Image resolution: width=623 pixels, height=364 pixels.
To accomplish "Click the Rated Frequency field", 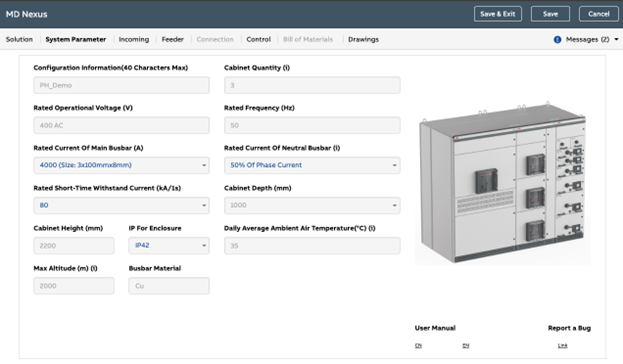I will [x=312, y=125].
